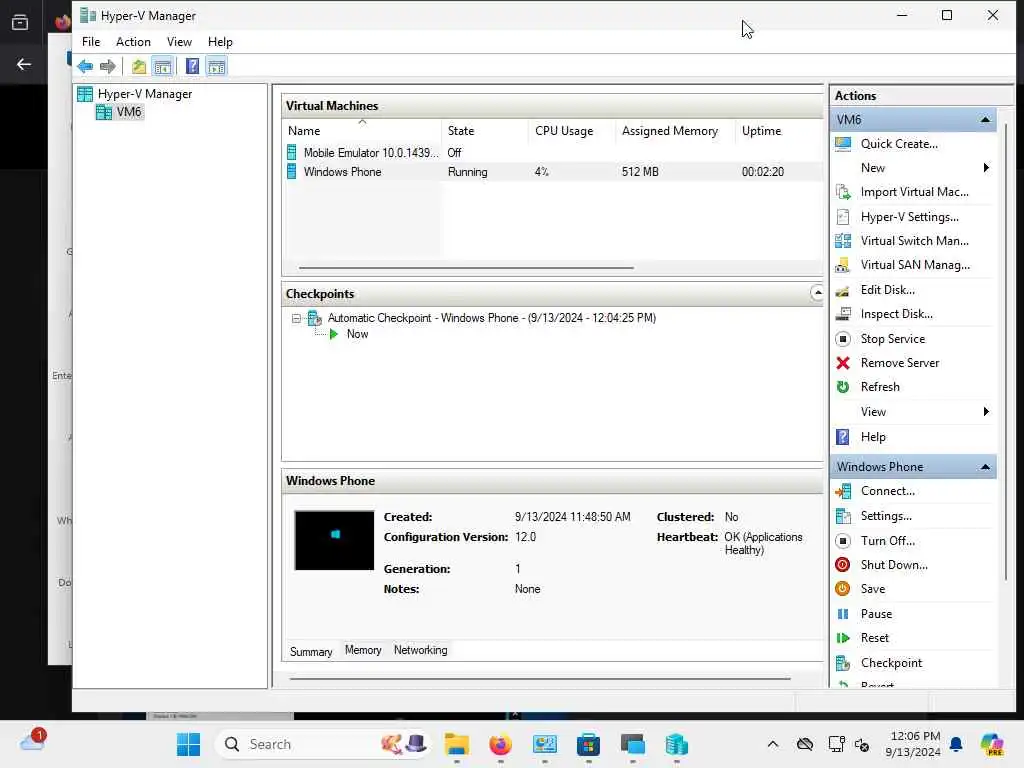Create a Checkpoint from Actions pane
The height and width of the screenshot is (768, 1024).
coord(891,663)
